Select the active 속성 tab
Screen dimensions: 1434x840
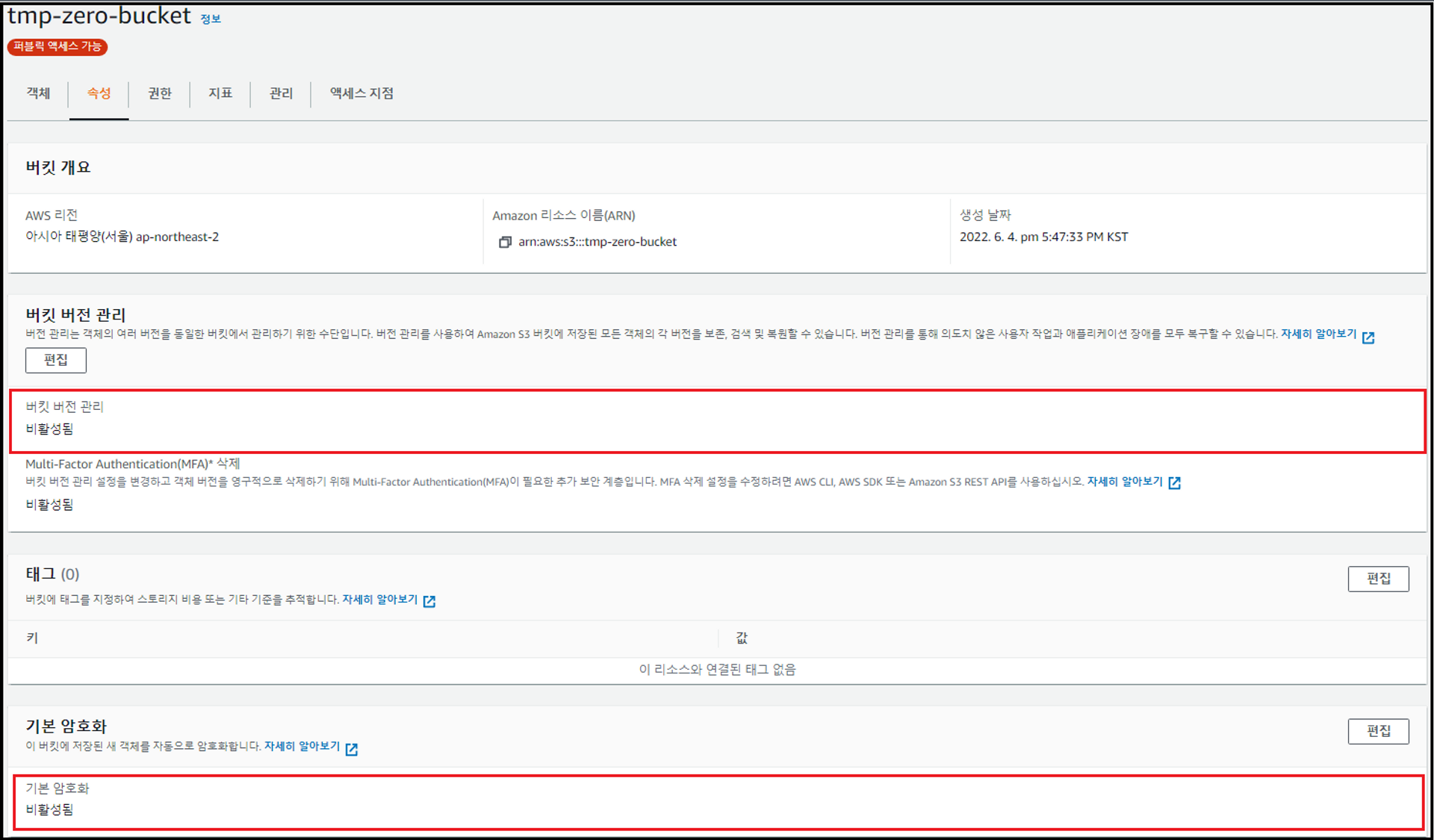pos(99,93)
